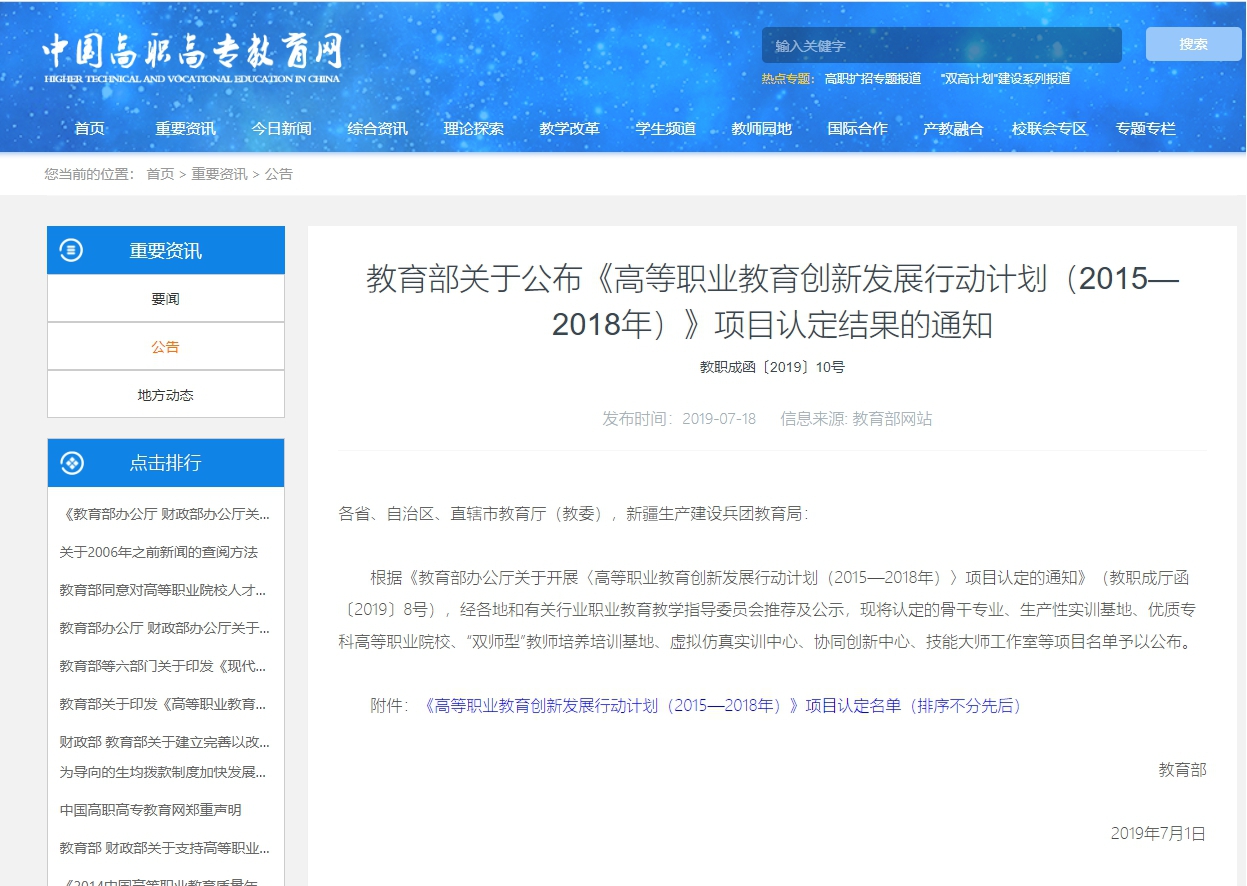
Task: Open the 中国高职高专教育网郑重声明 link
Action: tap(150, 810)
